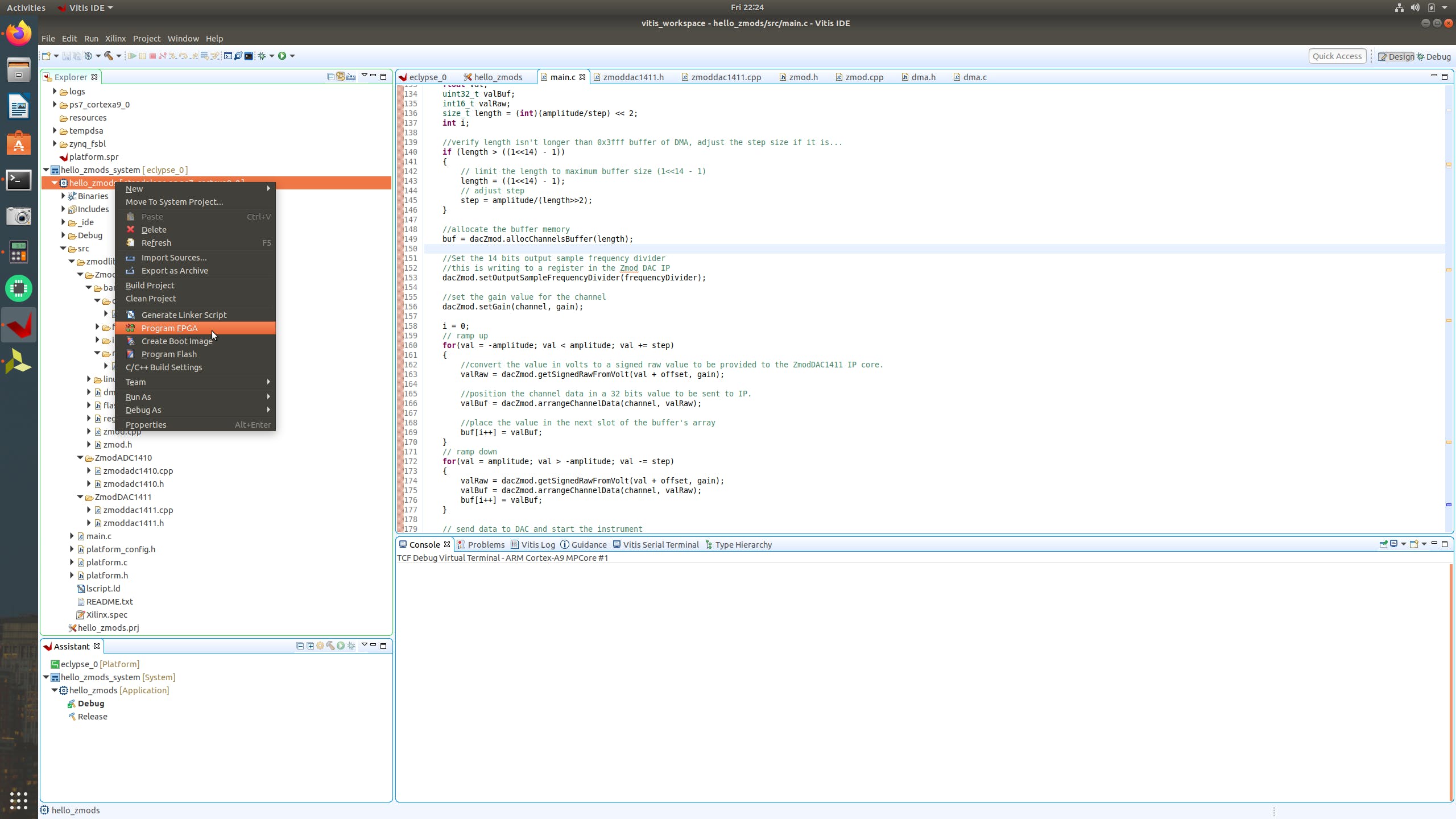
Task: Click the New project toolbar icon
Action: (x=46, y=56)
